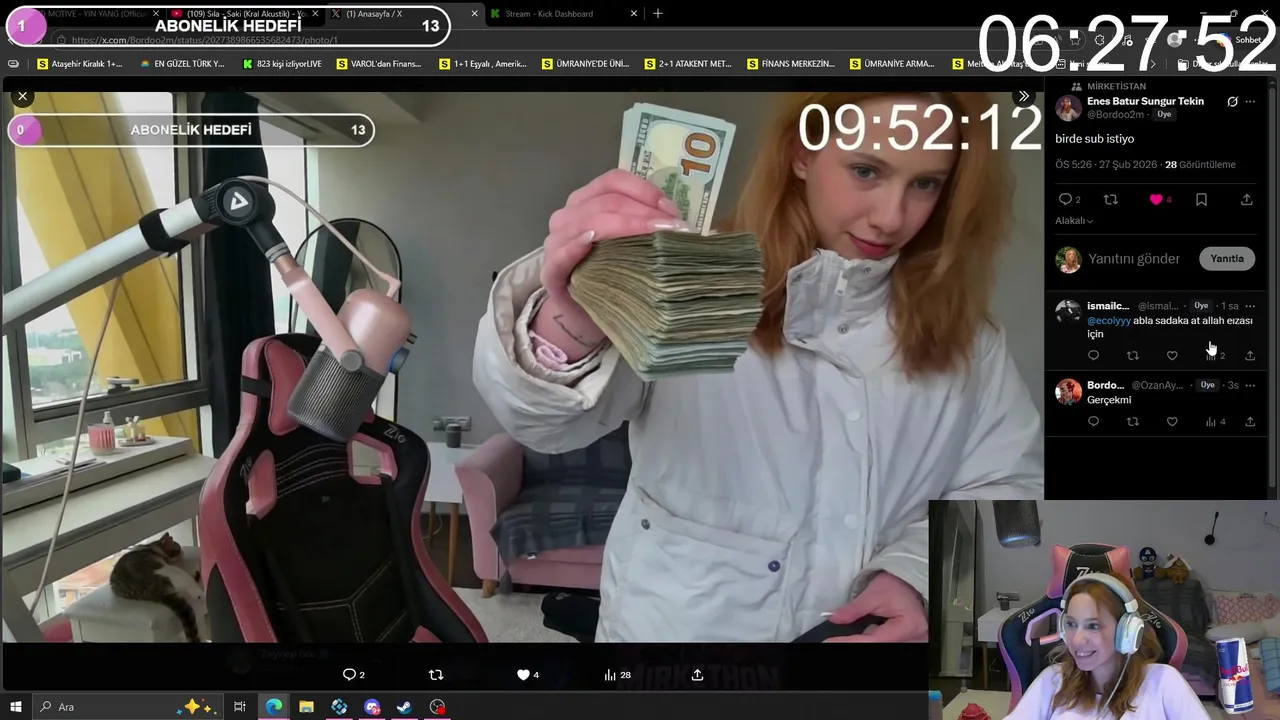The height and width of the screenshot is (720, 1280).
Task: Open the '1+1 Eşyalı , Americ...' bookmark
Action: coord(482,64)
